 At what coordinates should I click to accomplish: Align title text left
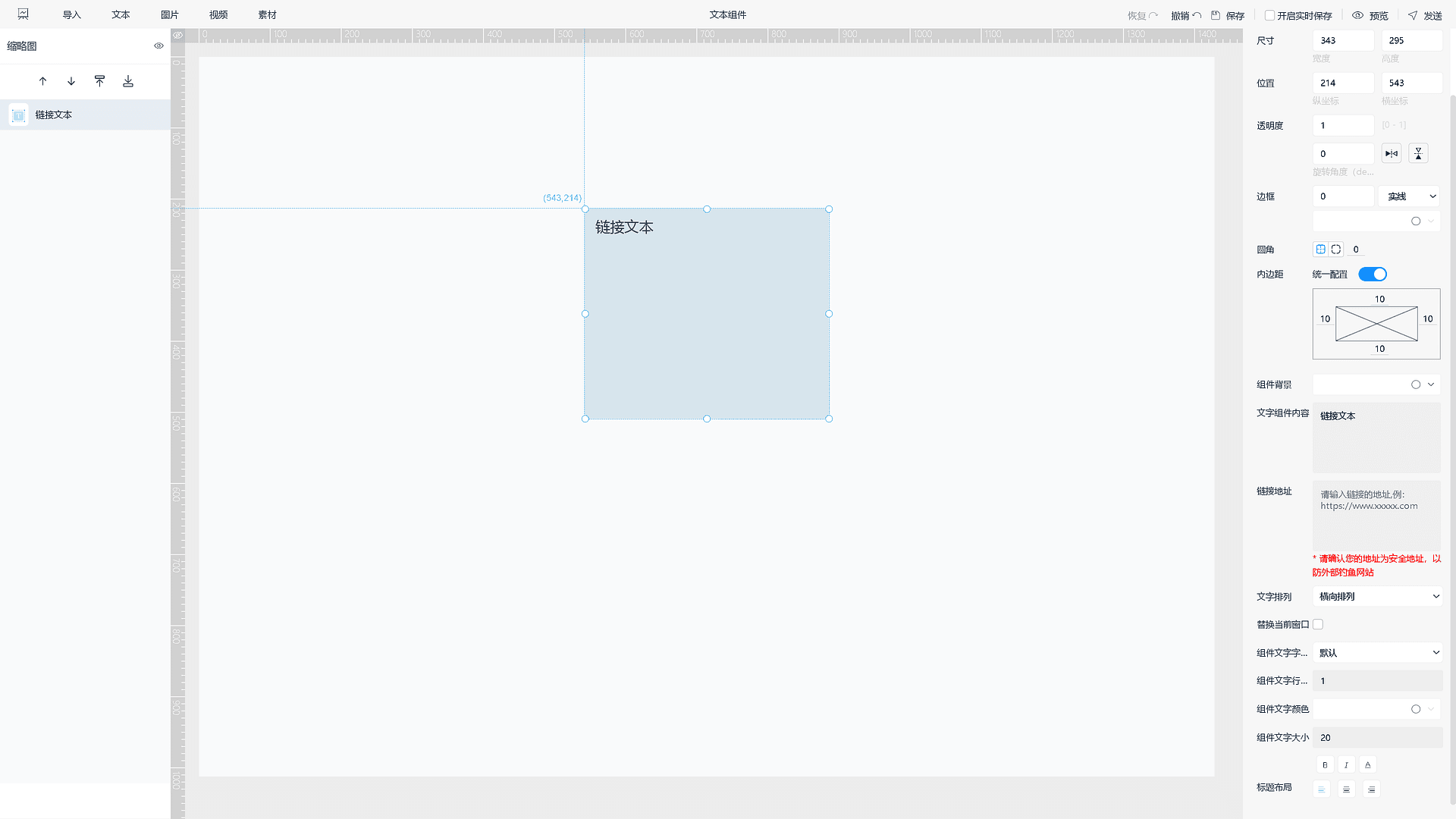[x=1321, y=790]
